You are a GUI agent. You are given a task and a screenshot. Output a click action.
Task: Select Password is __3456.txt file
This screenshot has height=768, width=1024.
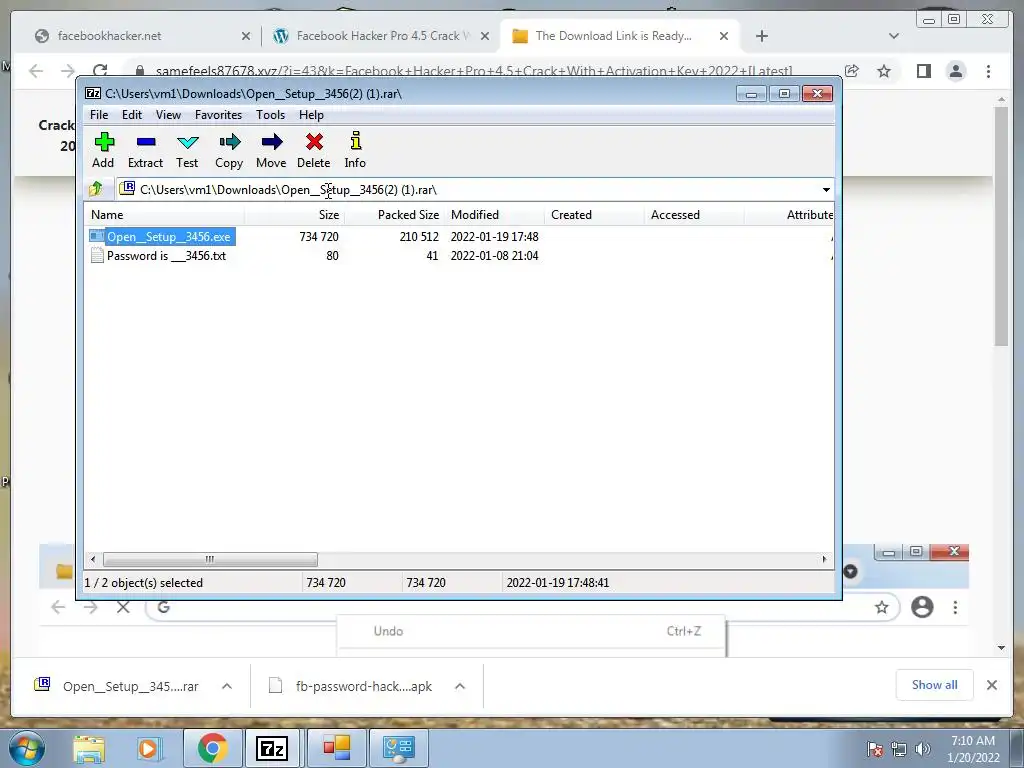[x=159, y=256]
